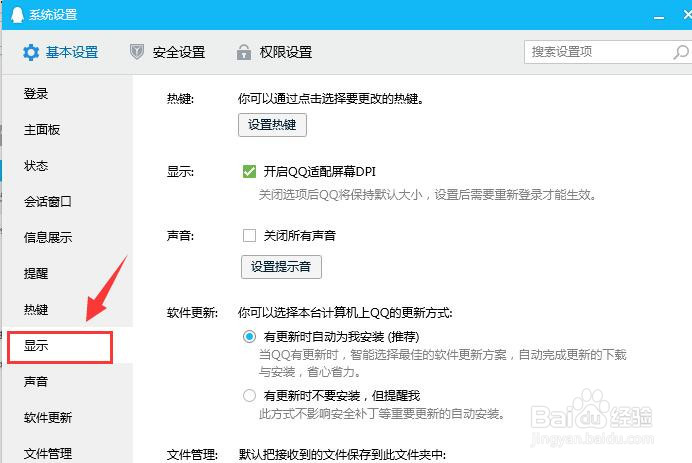Select 提醒 in the sidebar

[36, 274]
